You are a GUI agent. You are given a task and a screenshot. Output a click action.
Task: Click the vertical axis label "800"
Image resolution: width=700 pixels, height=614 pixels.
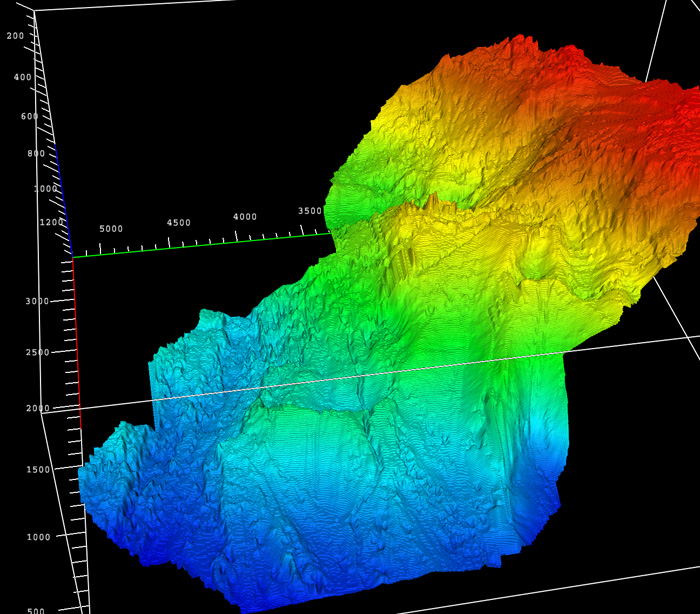(36, 154)
